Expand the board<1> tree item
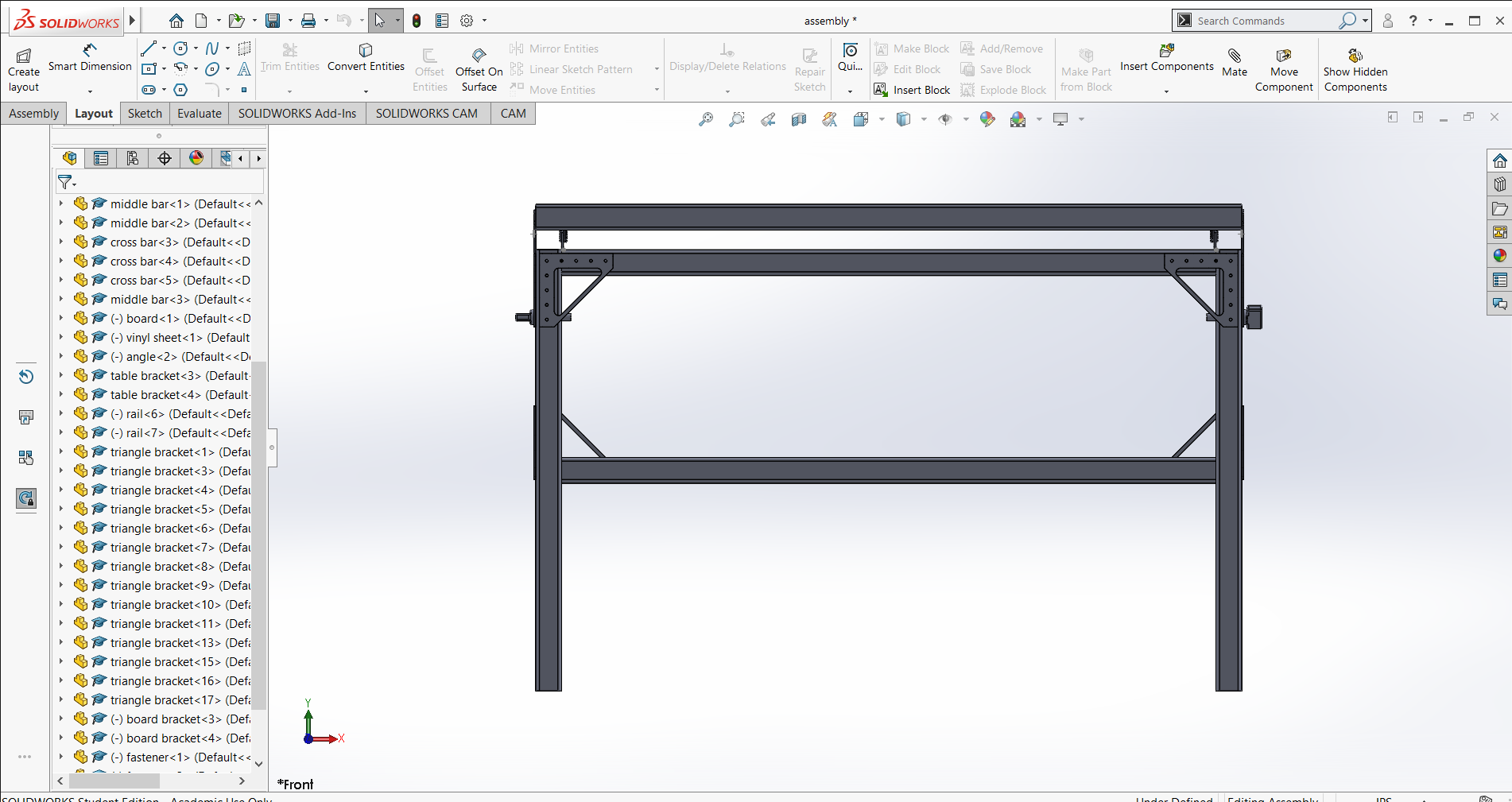 pos(61,318)
